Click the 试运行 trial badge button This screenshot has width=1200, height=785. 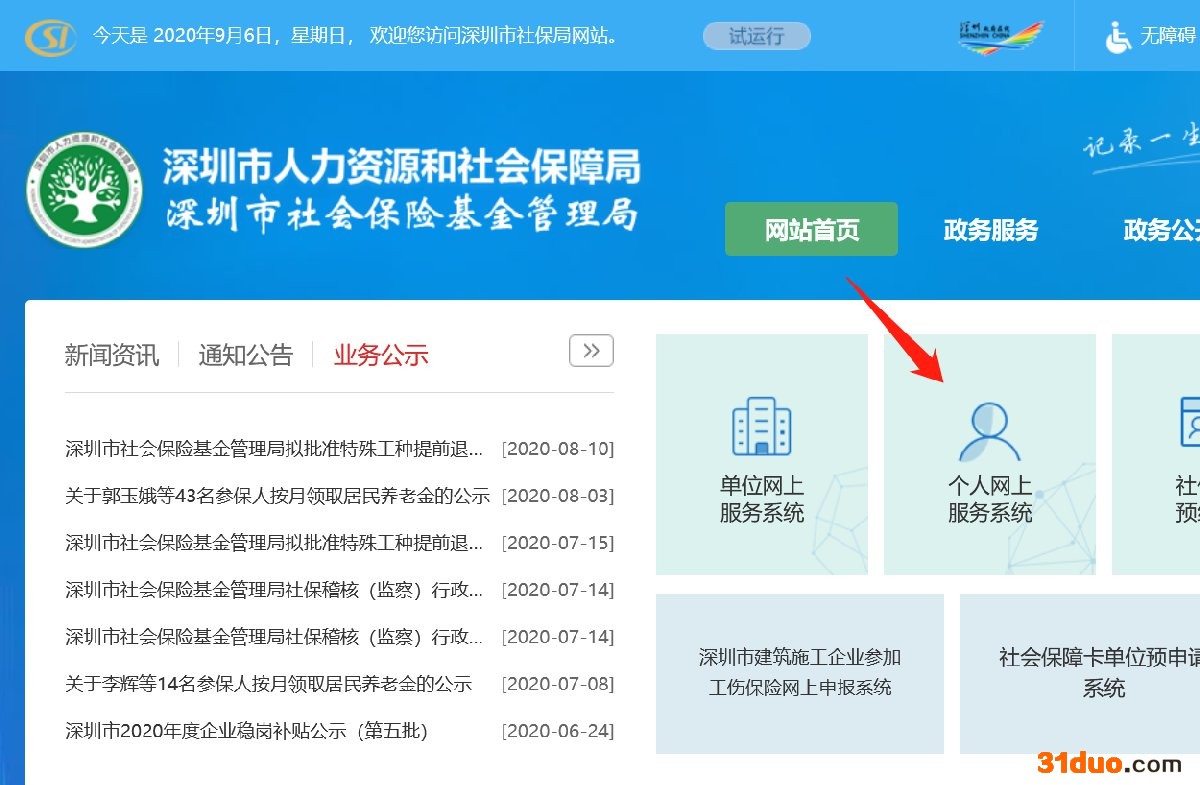[x=756, y=37]
